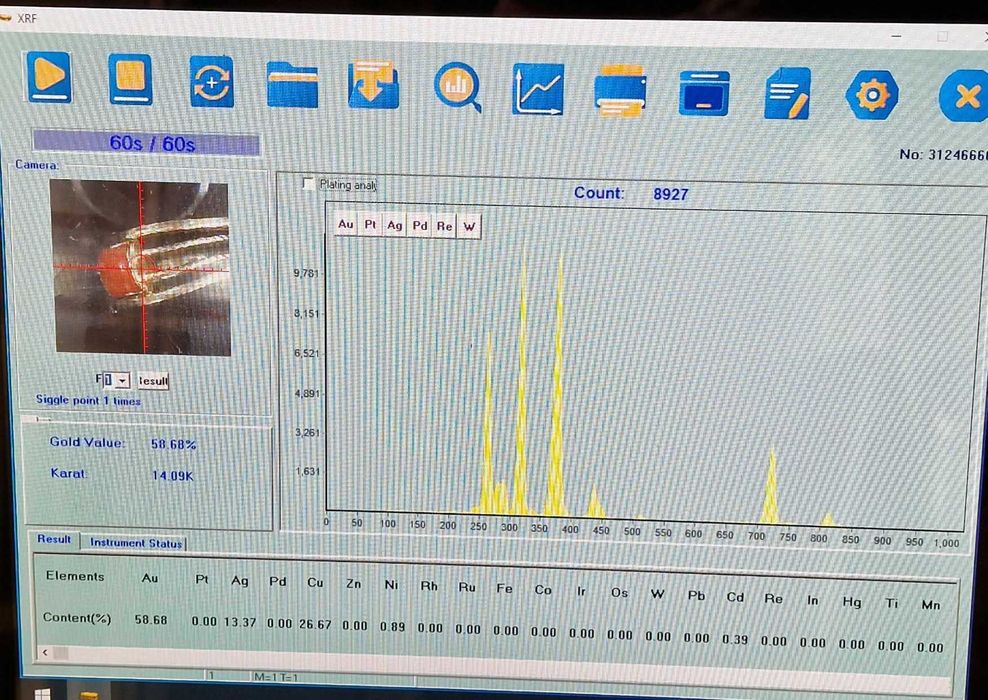Click the orange stop square icon

click(x=130, y=79)
